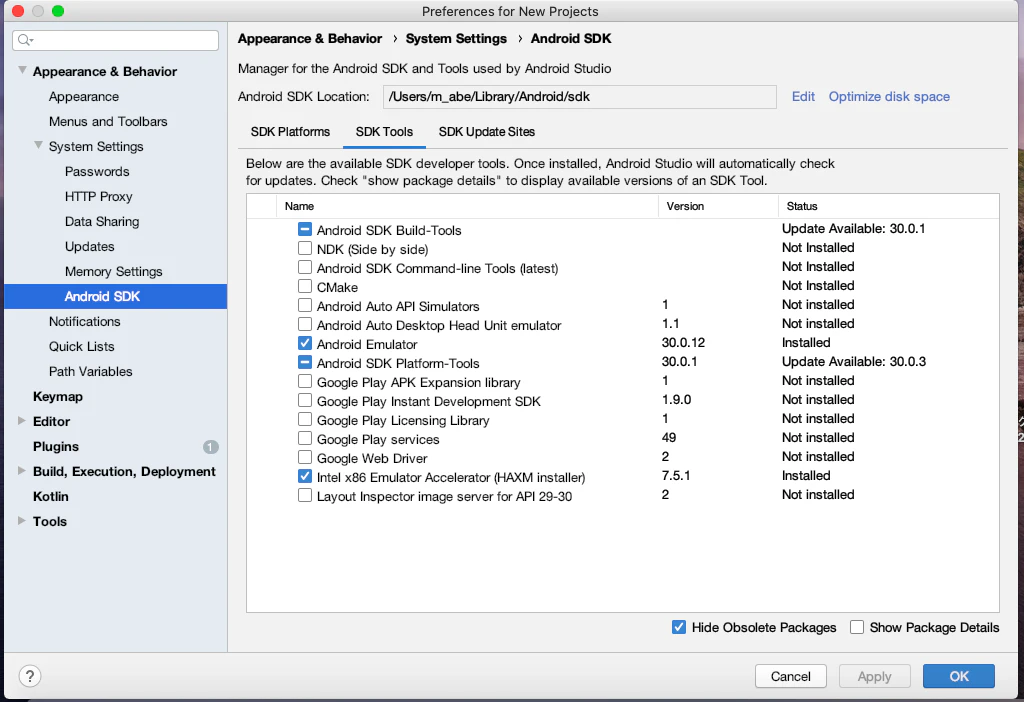This screenshot has width=1024, height=702.
Task: Toggle Android SDK Platform-Tools checkbox
Action: point(305,362)
